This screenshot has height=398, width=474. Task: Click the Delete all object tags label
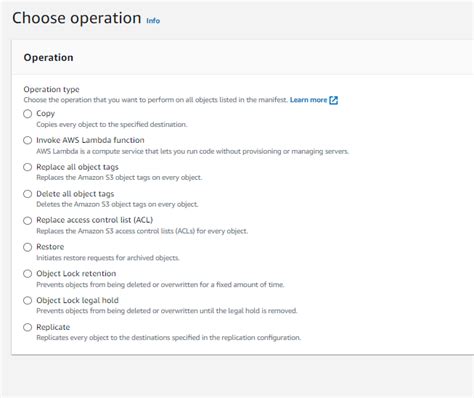[75, 194]
